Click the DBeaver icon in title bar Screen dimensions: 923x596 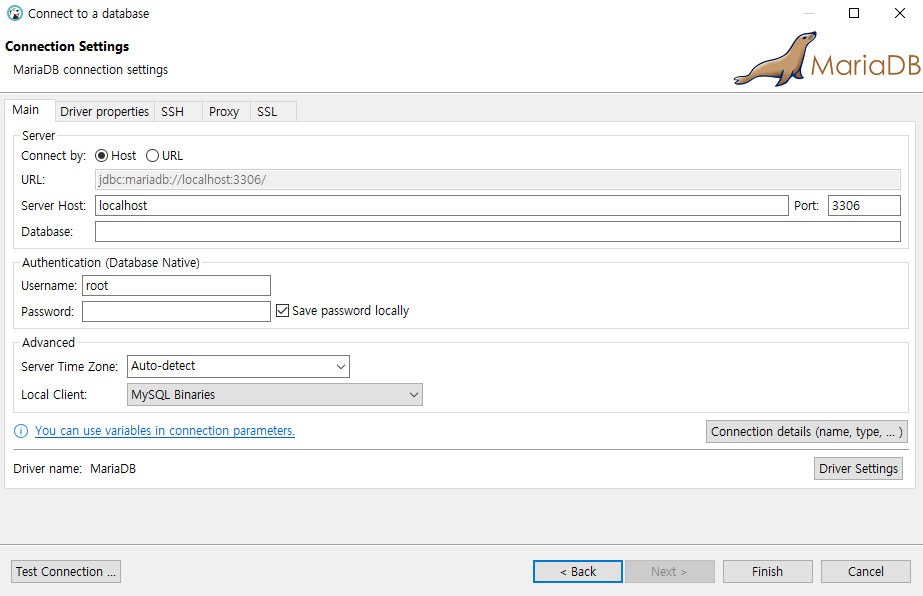pos(15,13)
